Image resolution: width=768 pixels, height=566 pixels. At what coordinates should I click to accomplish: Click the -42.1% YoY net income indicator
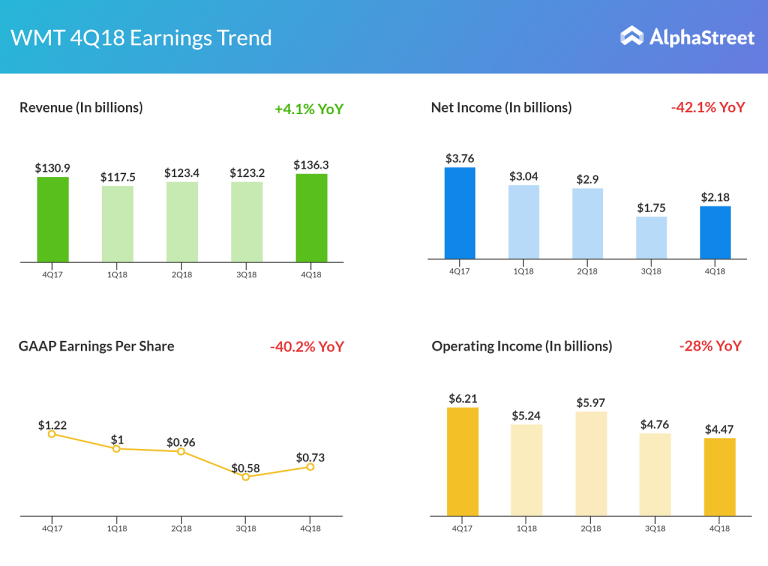[708, 107]
